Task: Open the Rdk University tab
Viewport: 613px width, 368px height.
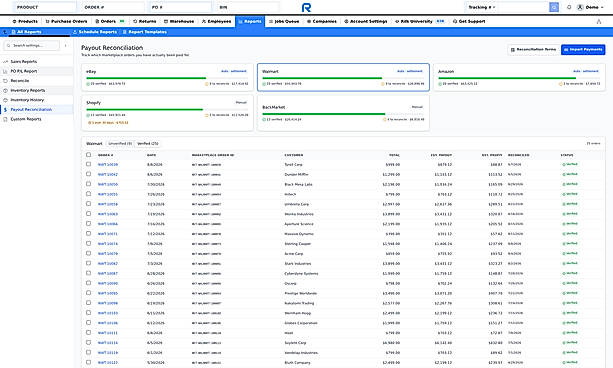Action: click(420, 22)
